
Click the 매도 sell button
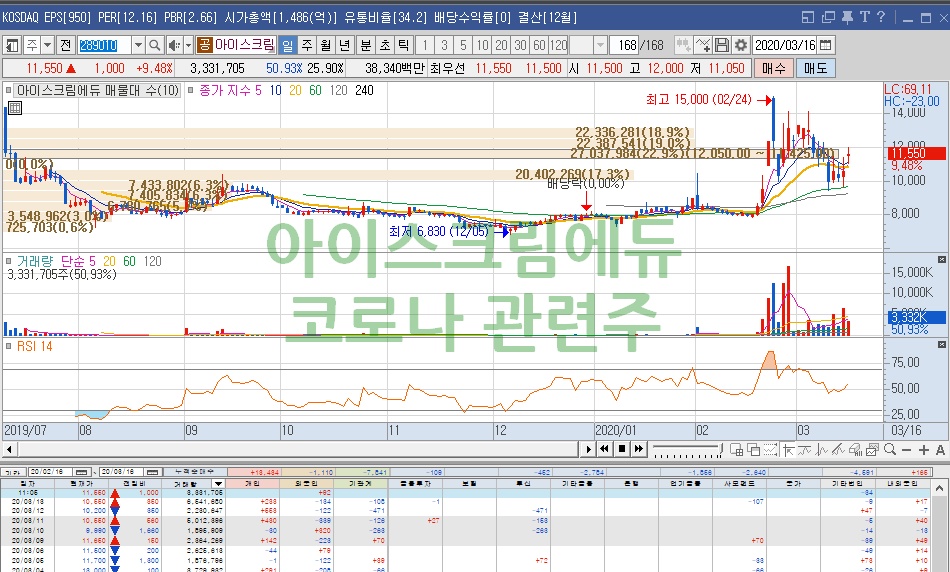point(815,68)
